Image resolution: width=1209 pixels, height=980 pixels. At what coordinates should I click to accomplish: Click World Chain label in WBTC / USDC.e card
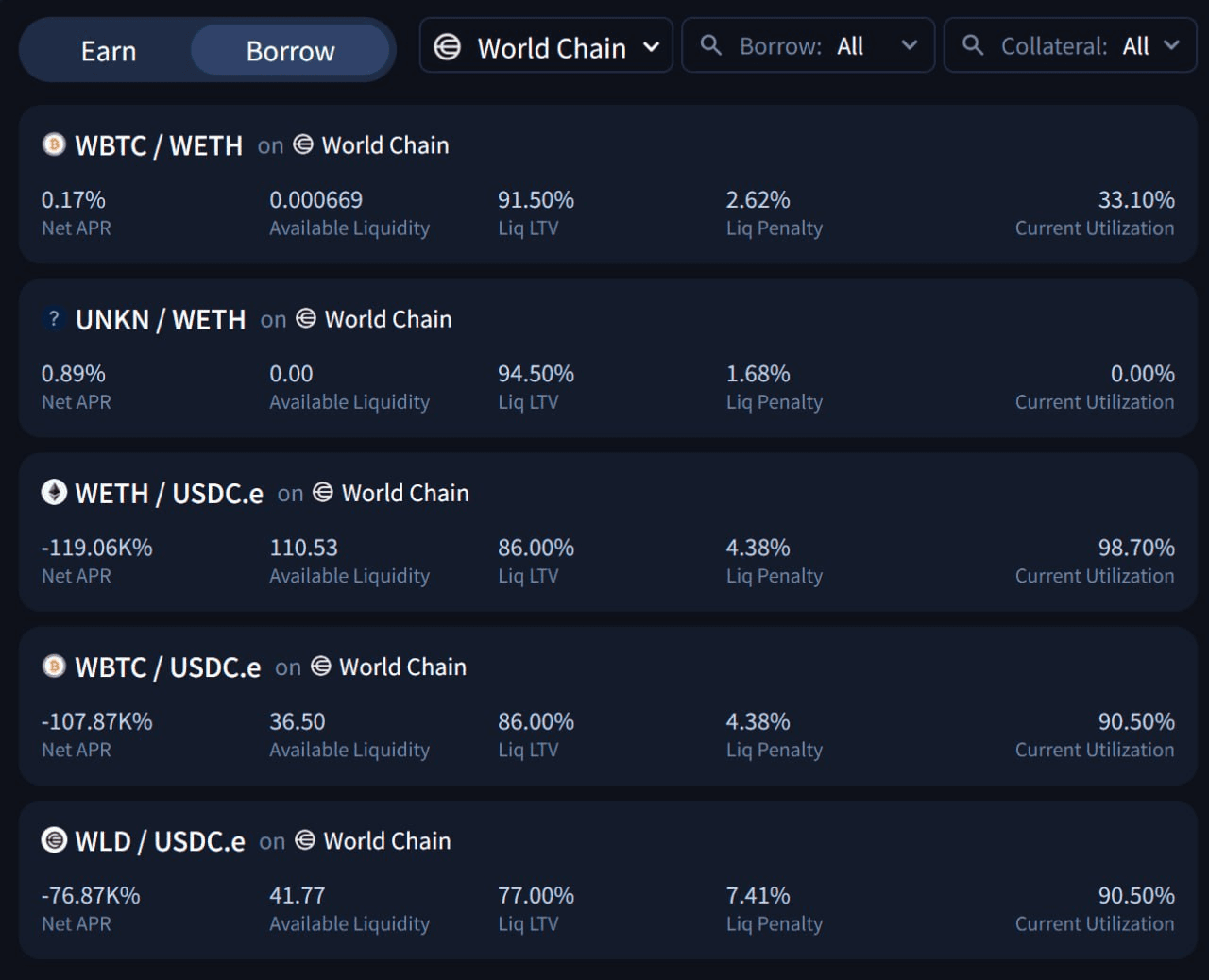coord(402,667)
